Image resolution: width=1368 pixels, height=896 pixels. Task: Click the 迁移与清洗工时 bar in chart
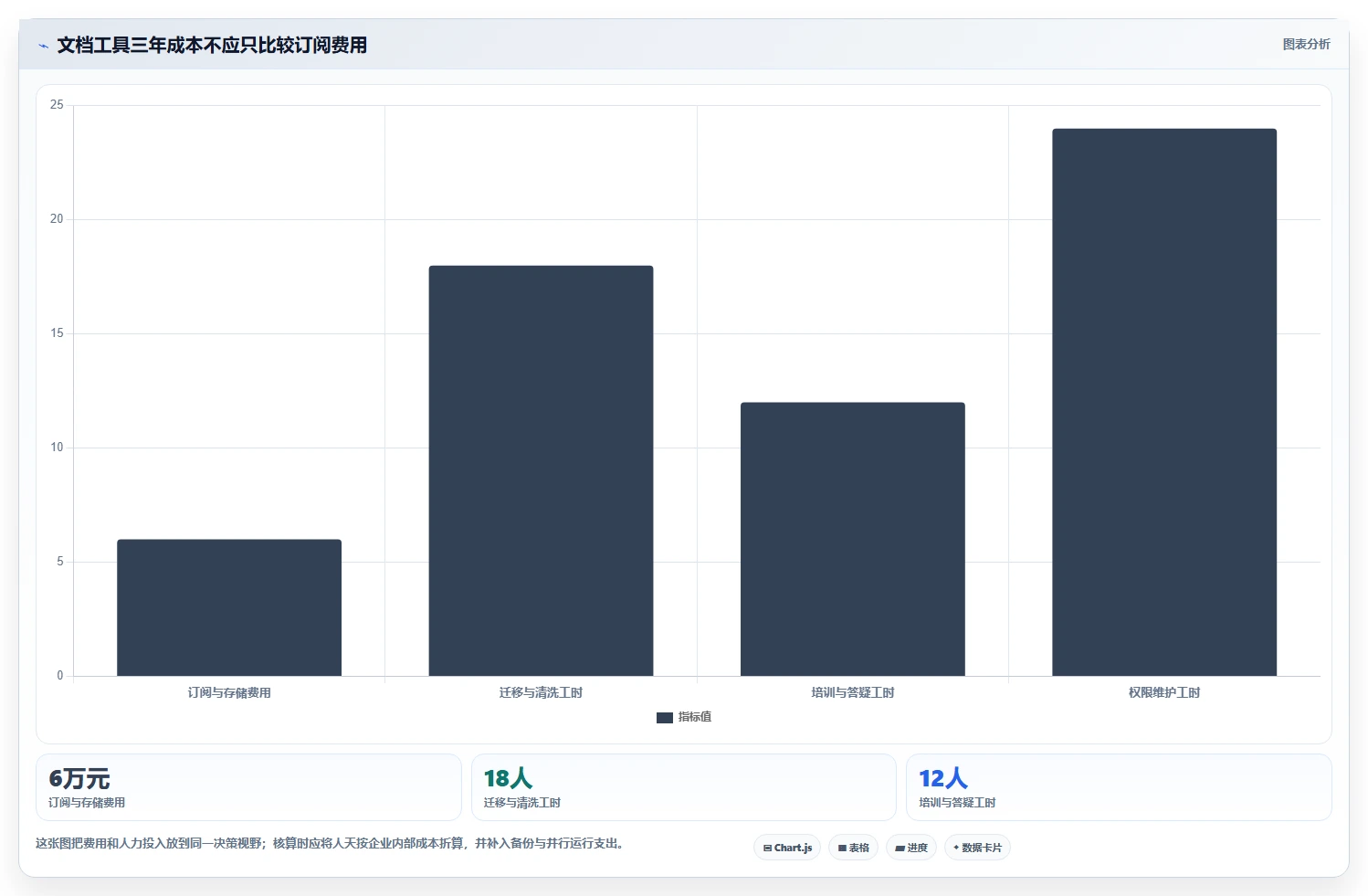pyautogui.click(x=541, y=470)
